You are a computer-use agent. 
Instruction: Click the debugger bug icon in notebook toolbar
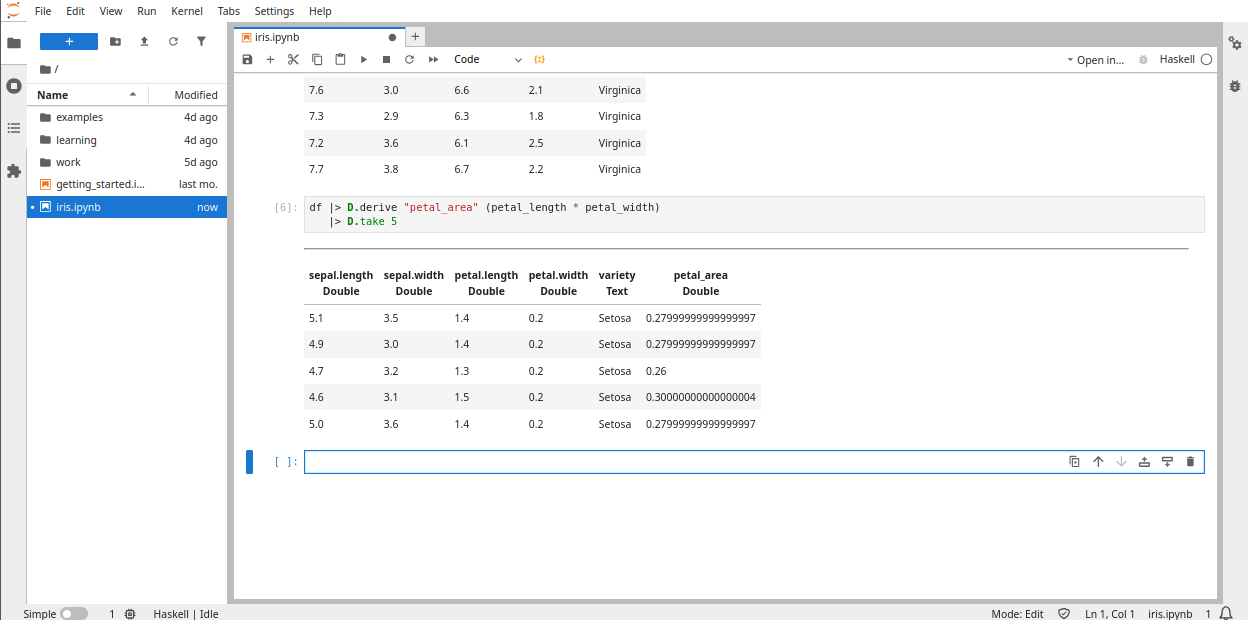point(1143,60)
